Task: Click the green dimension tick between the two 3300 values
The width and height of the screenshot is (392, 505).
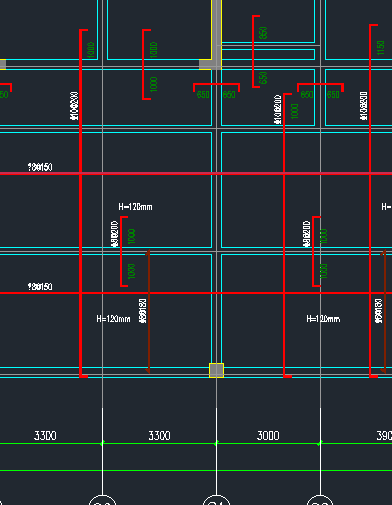Action: click(x=102, y=443)
